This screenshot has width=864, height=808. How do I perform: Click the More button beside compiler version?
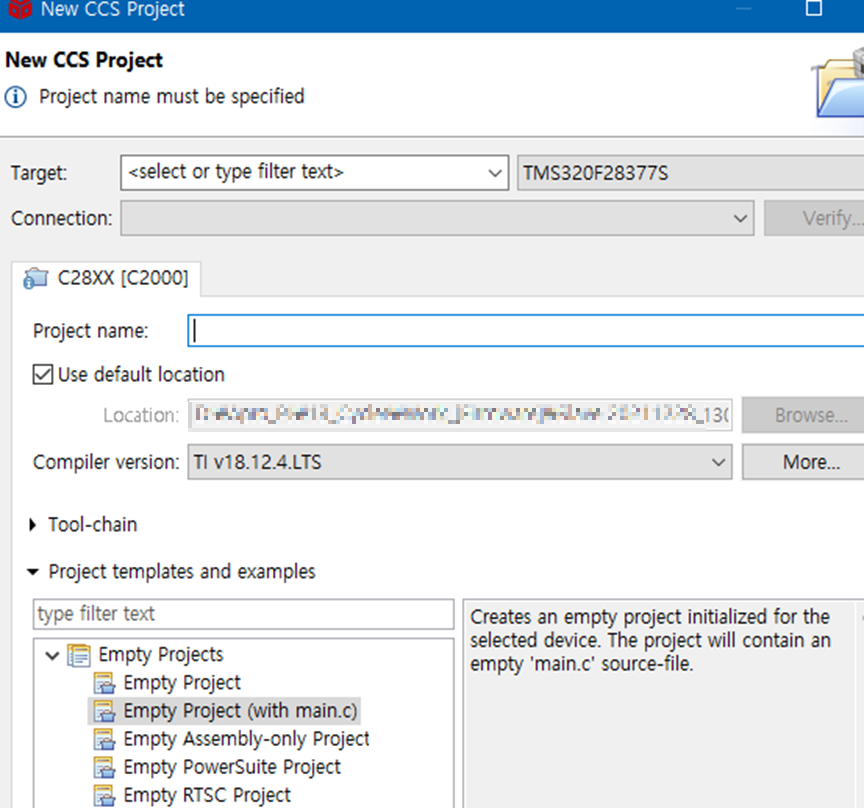point(803,462)
